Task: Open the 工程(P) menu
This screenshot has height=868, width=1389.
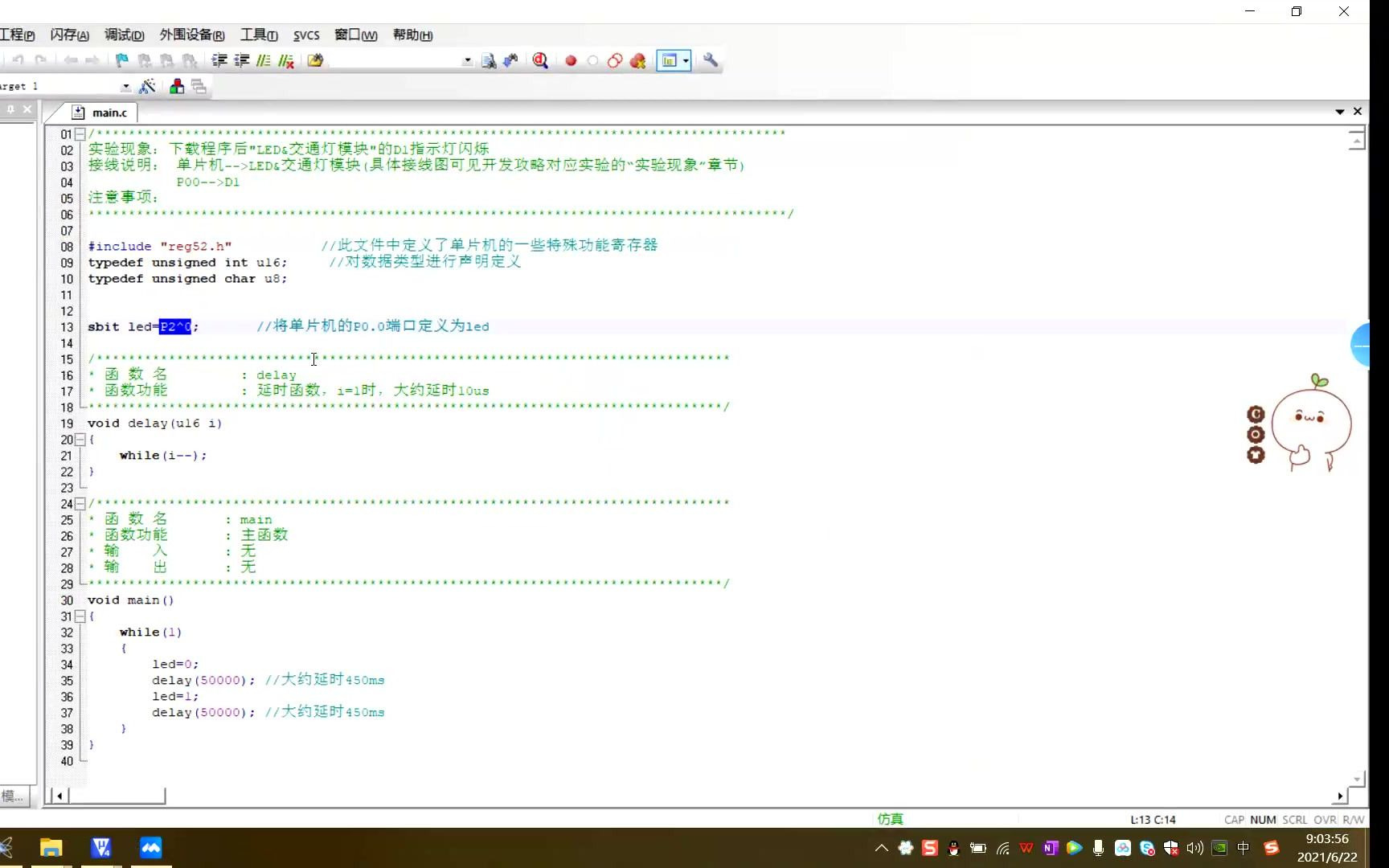Action: coord(17,35)
